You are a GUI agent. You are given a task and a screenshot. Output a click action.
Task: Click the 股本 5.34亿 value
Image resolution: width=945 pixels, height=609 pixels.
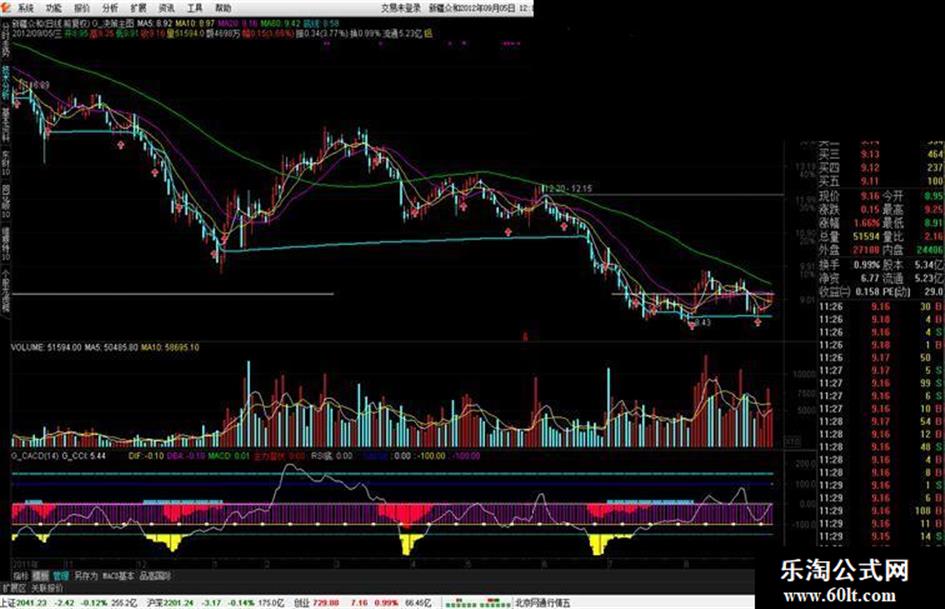[930, 265]
